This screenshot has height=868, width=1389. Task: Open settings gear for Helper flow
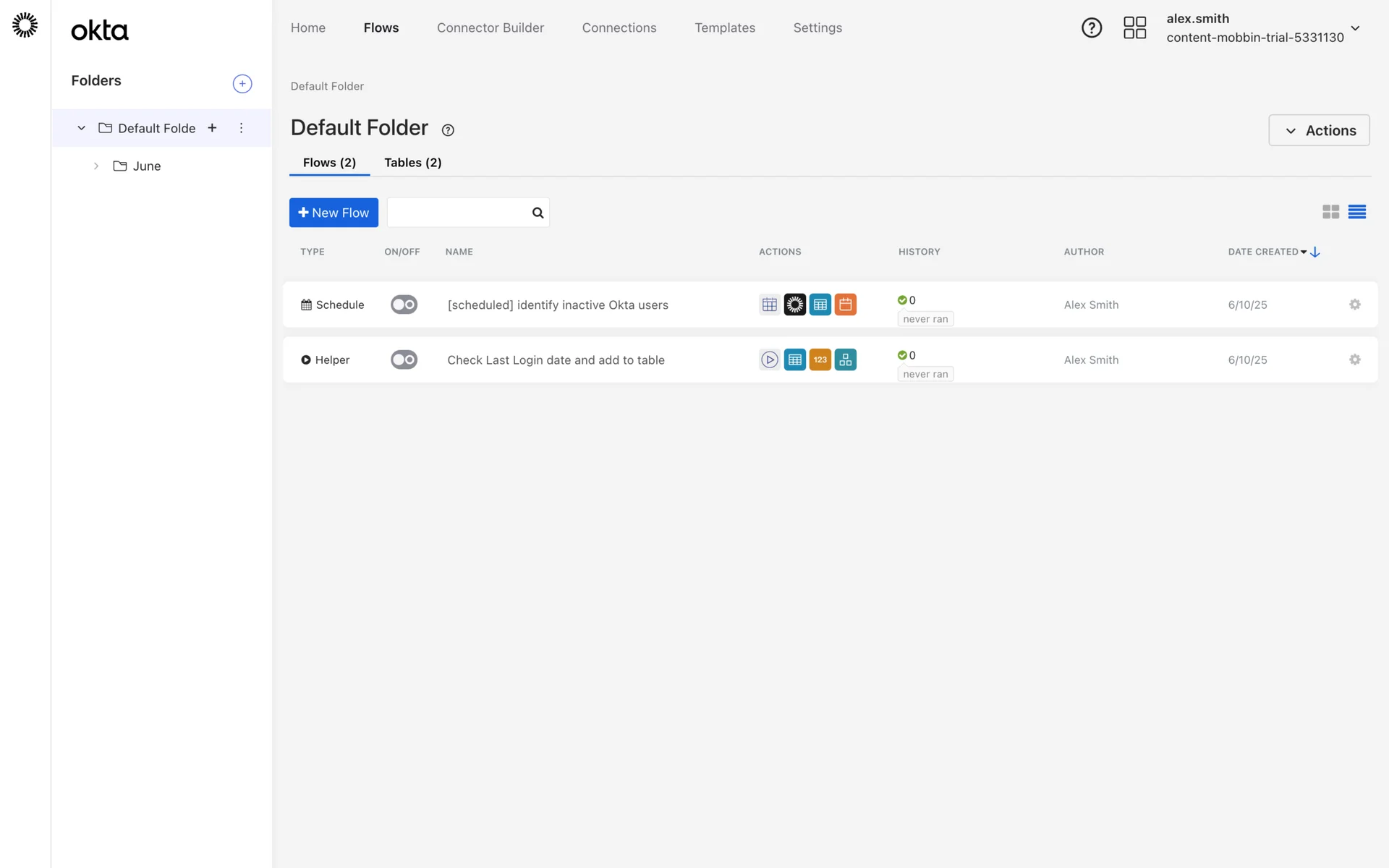tap(1354, 359)
